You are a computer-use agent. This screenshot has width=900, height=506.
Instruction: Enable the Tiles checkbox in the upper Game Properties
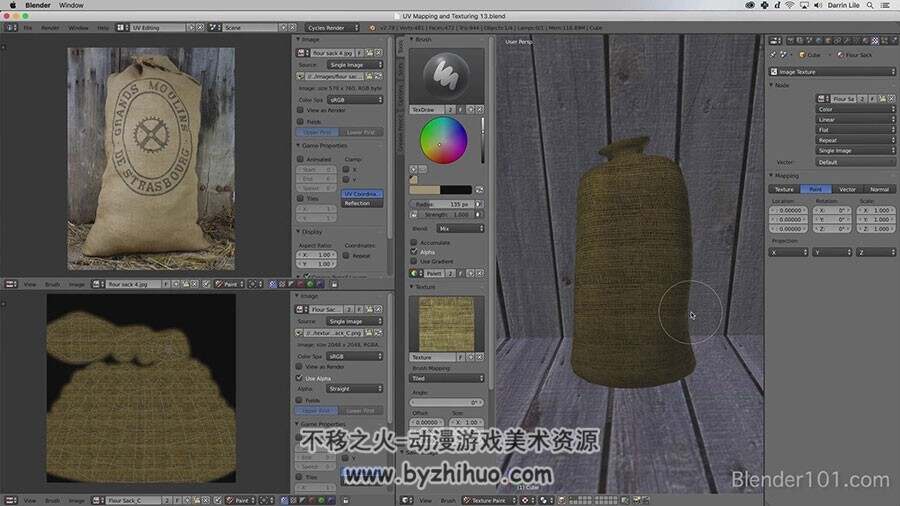click(x=300, y=198)
